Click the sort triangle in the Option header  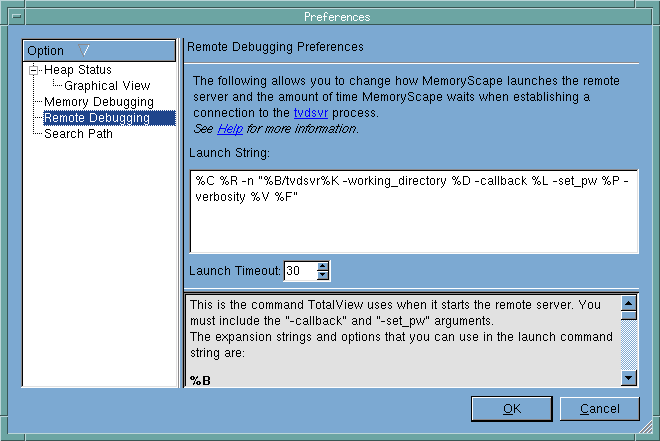[x=83, y=50]
